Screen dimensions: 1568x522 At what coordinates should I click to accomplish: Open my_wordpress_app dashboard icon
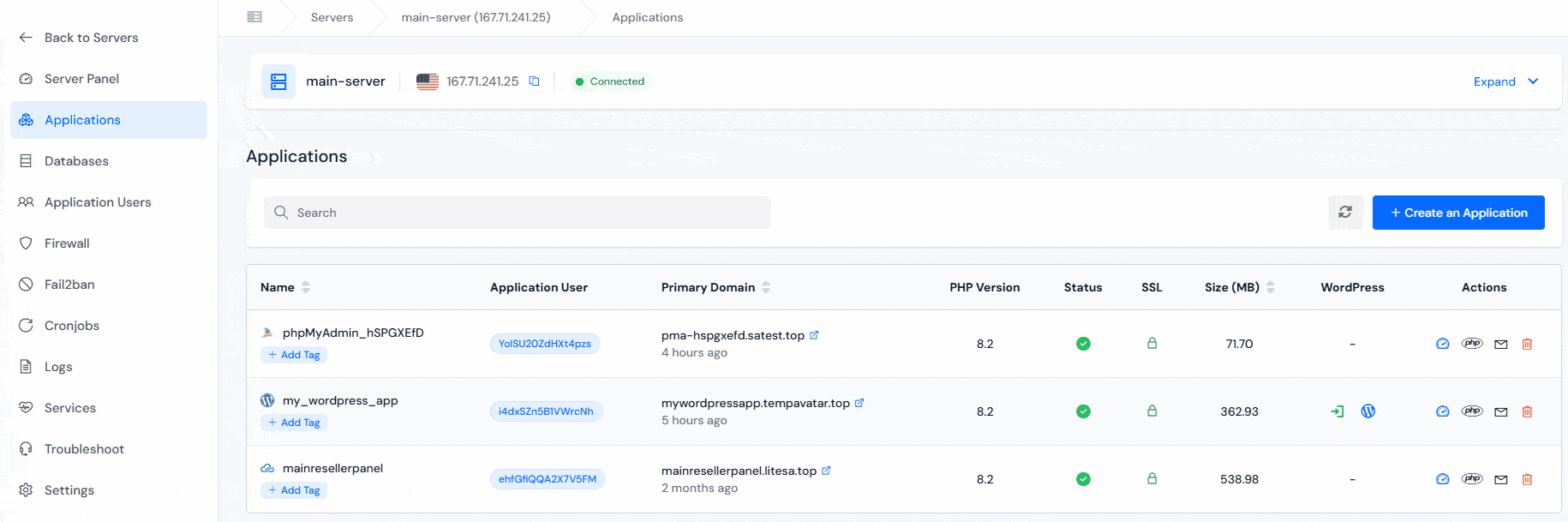pyautogui.click(x=1443, y=411)
